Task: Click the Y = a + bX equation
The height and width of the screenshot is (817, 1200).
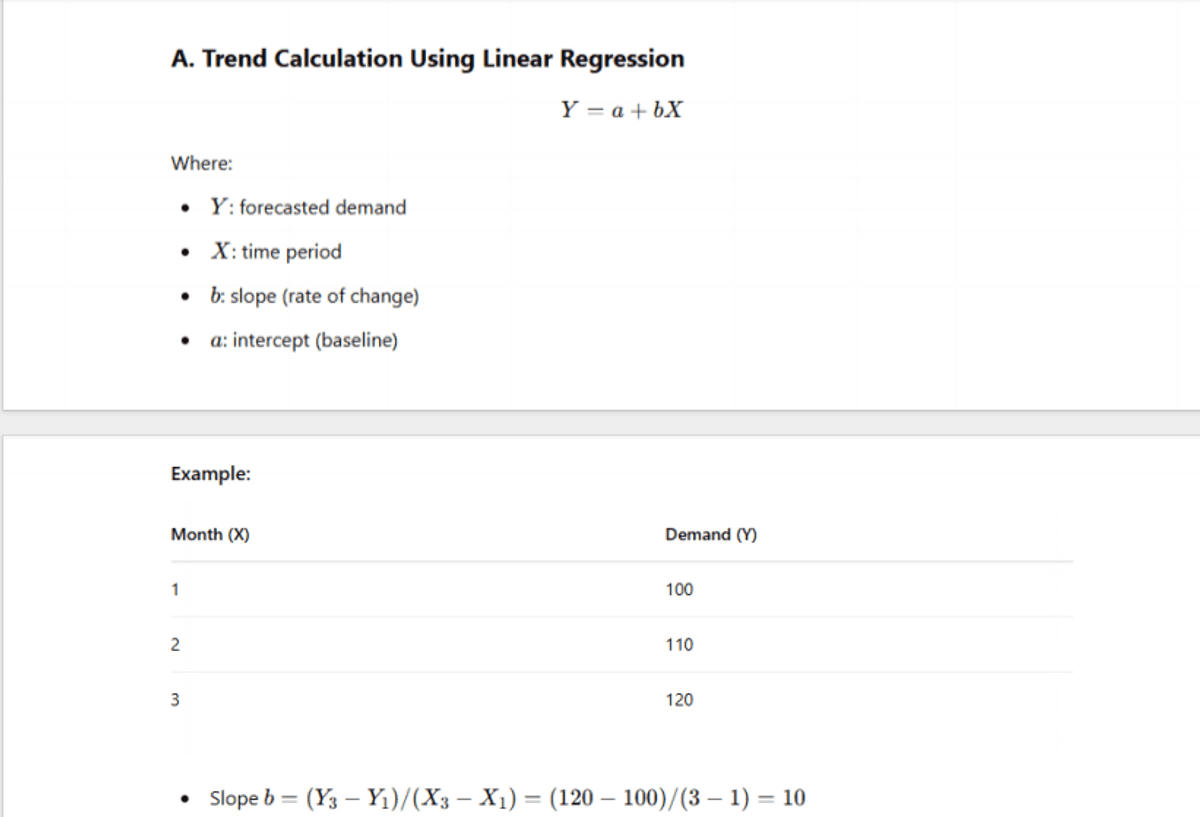Action: tap(621, 110)
